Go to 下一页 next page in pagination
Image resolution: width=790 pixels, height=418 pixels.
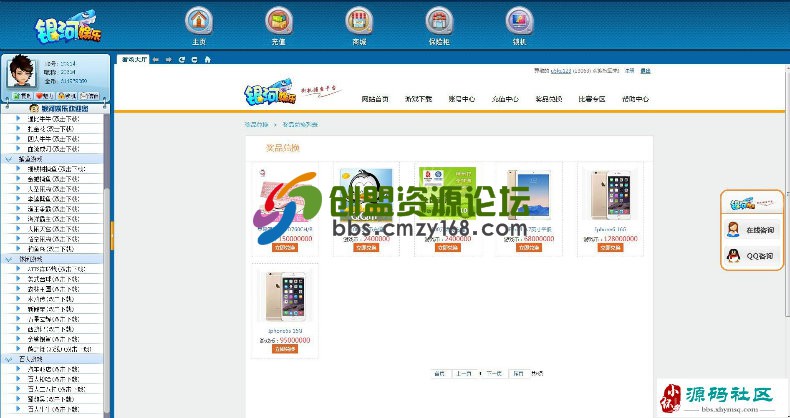tap(494, 374)
